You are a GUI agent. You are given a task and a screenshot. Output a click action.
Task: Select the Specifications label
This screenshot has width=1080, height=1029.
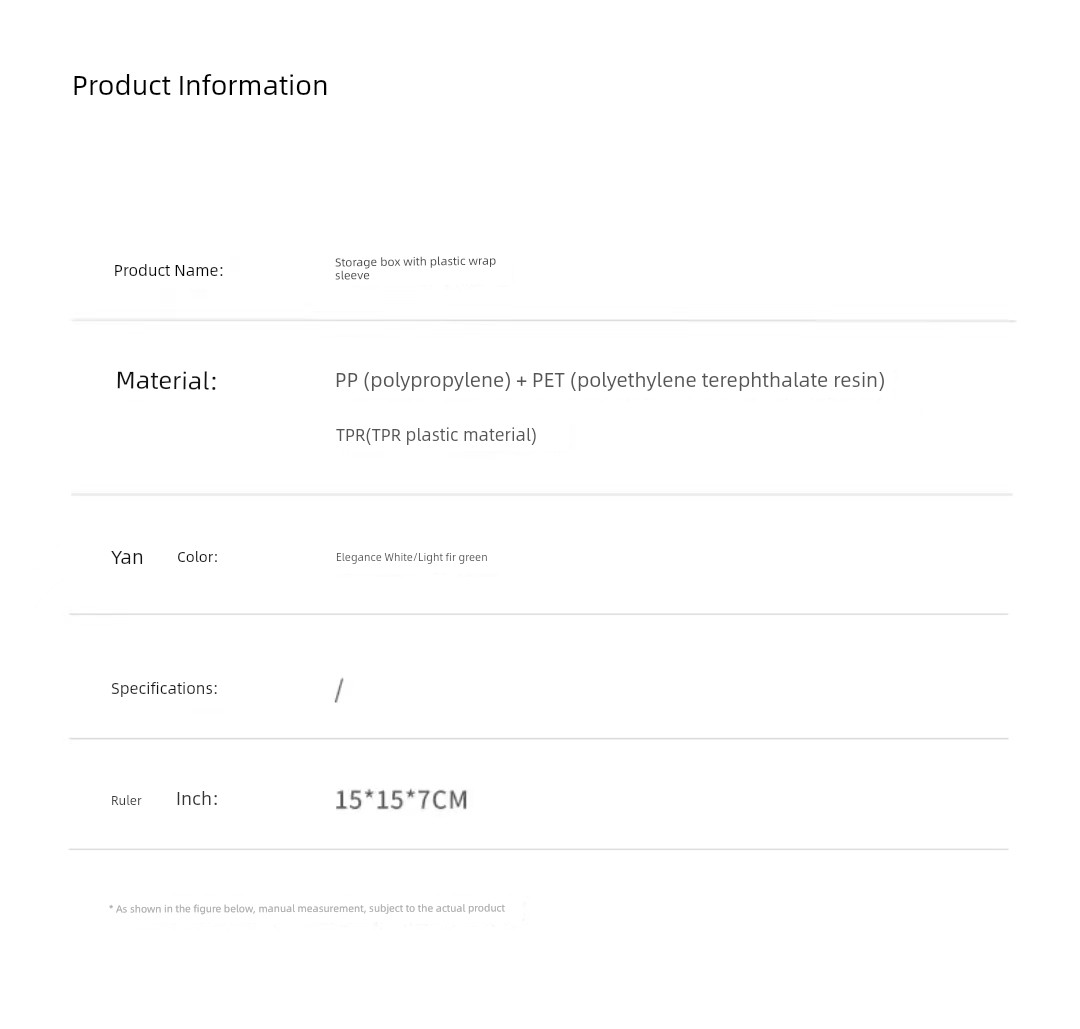(x=164, y=688)
